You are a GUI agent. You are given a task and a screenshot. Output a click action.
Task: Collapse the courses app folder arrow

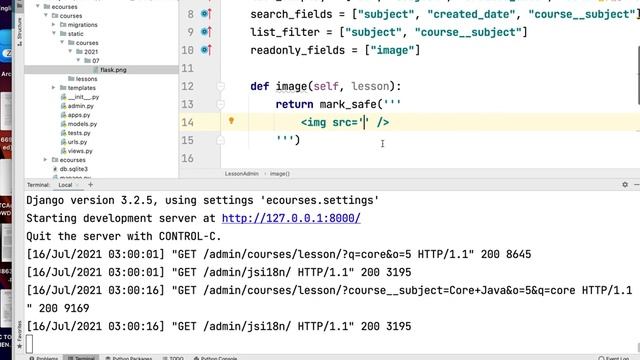pos(46,16)
